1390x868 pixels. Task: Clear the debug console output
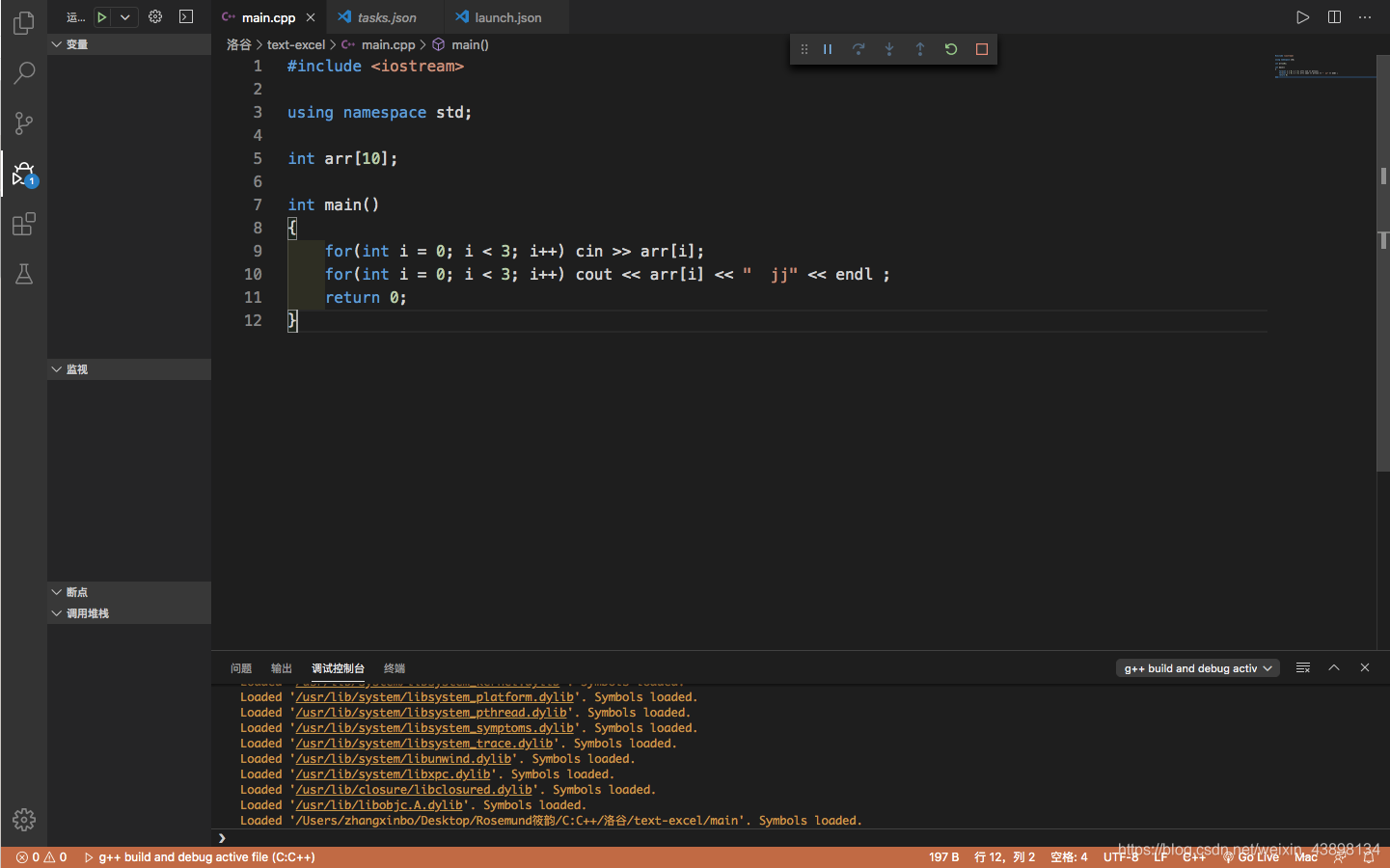[x=1303, y=667]
